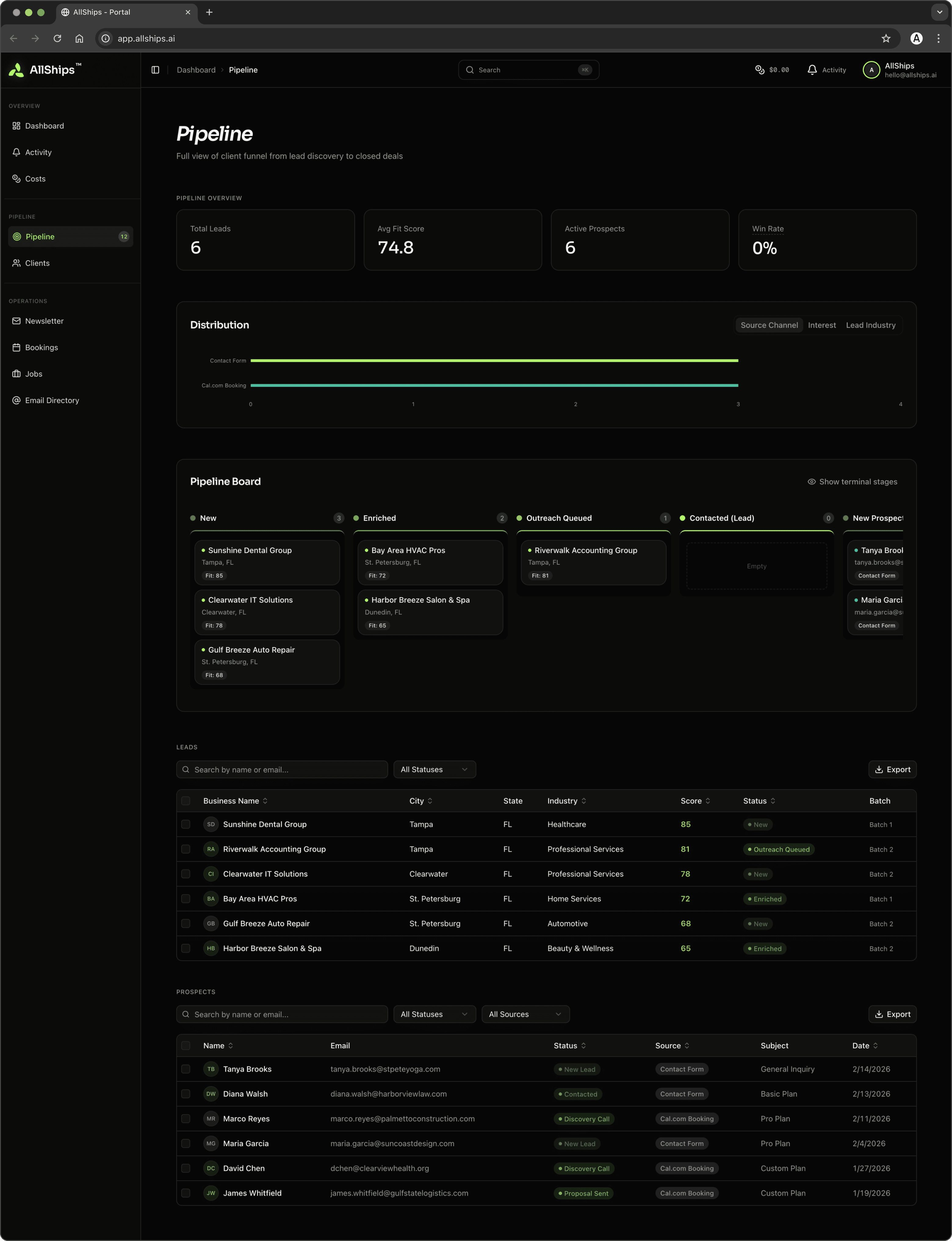Click the prospects search field
This screenshot has height=1241, width=952.
click(x=282, y=1014)
